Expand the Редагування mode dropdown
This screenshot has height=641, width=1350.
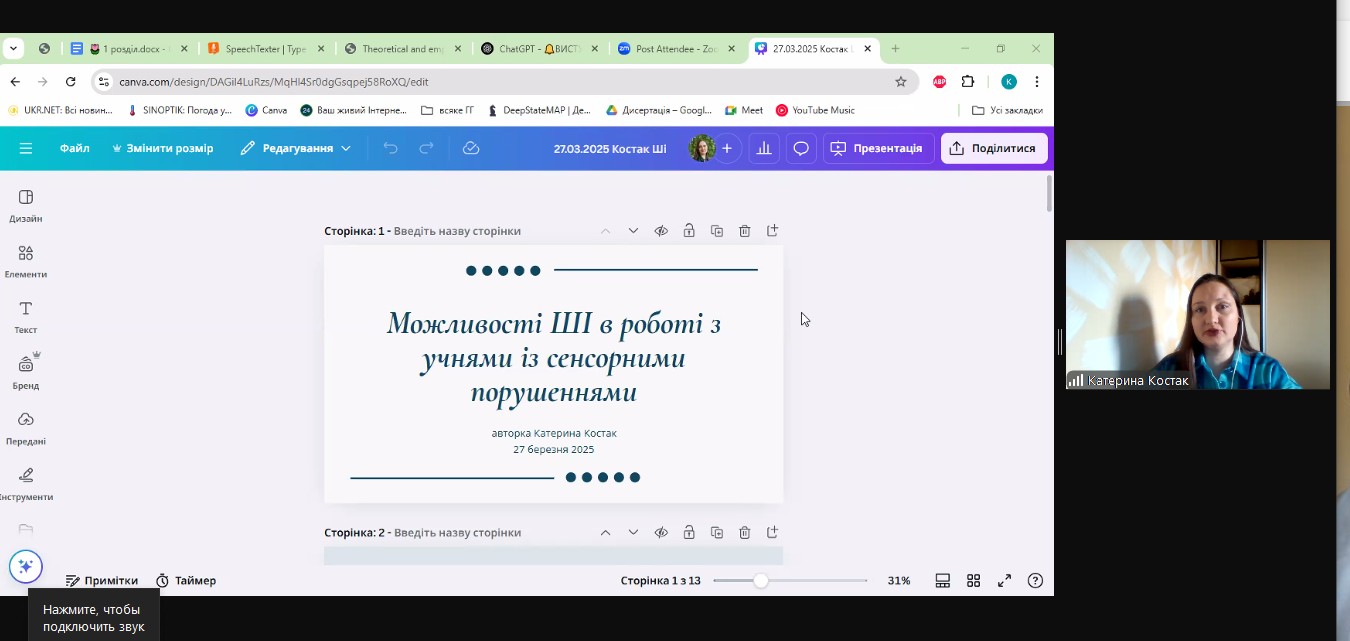tap(296, 148)
